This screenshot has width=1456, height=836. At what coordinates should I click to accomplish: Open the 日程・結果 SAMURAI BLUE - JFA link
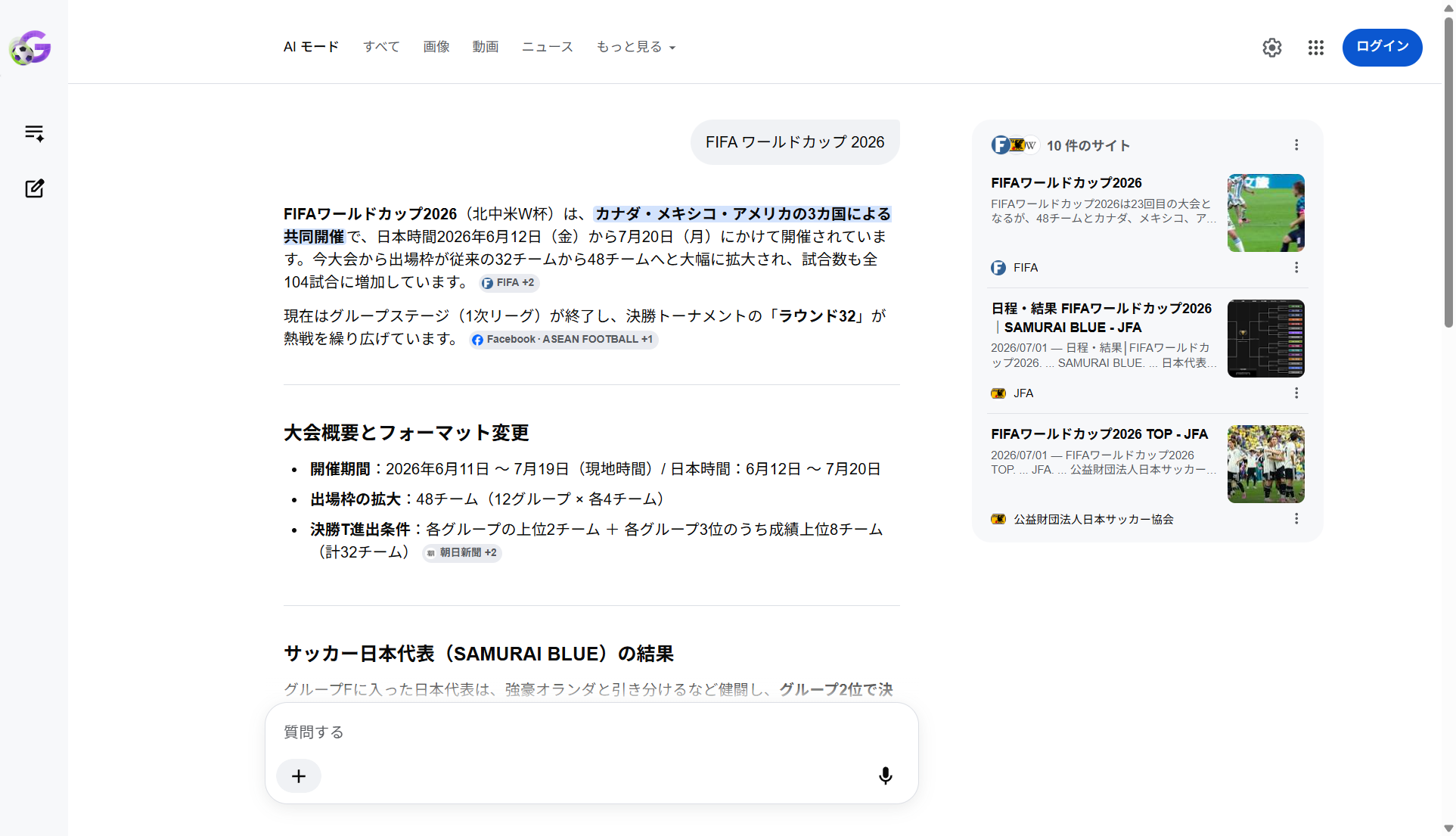pyautogui.click(x=1101, y=318)
